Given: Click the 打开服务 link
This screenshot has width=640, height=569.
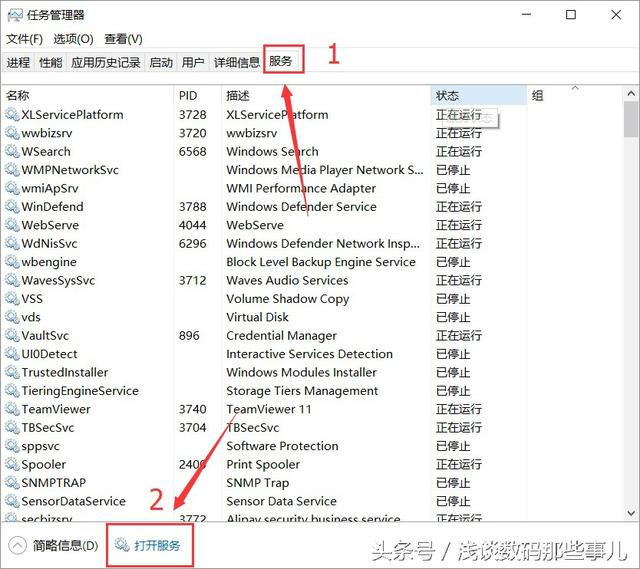Looking at the screenshot, I should pyautogui.click(x=159, y=545).
